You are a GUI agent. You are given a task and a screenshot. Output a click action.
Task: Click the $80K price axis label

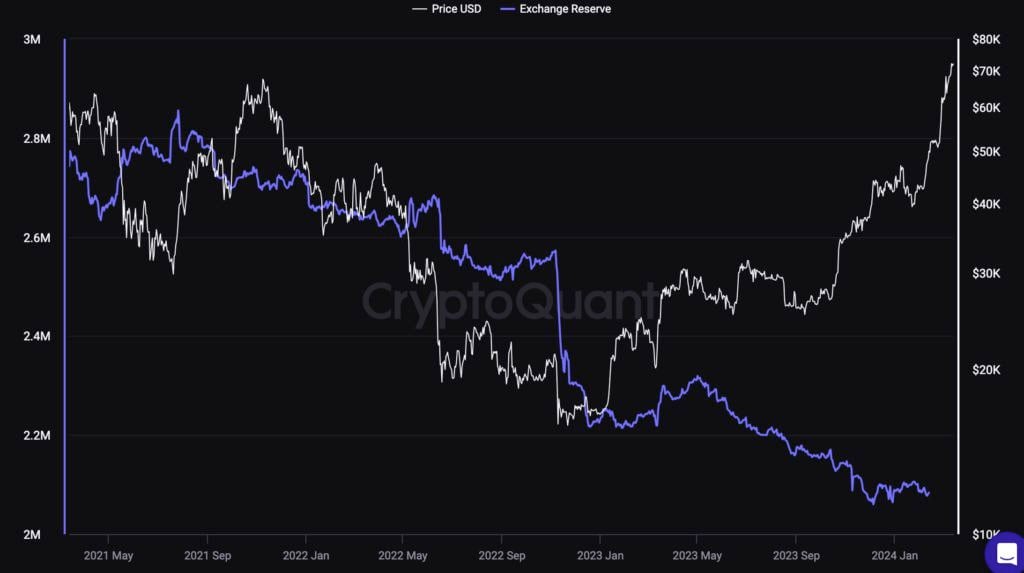(986, 40)
